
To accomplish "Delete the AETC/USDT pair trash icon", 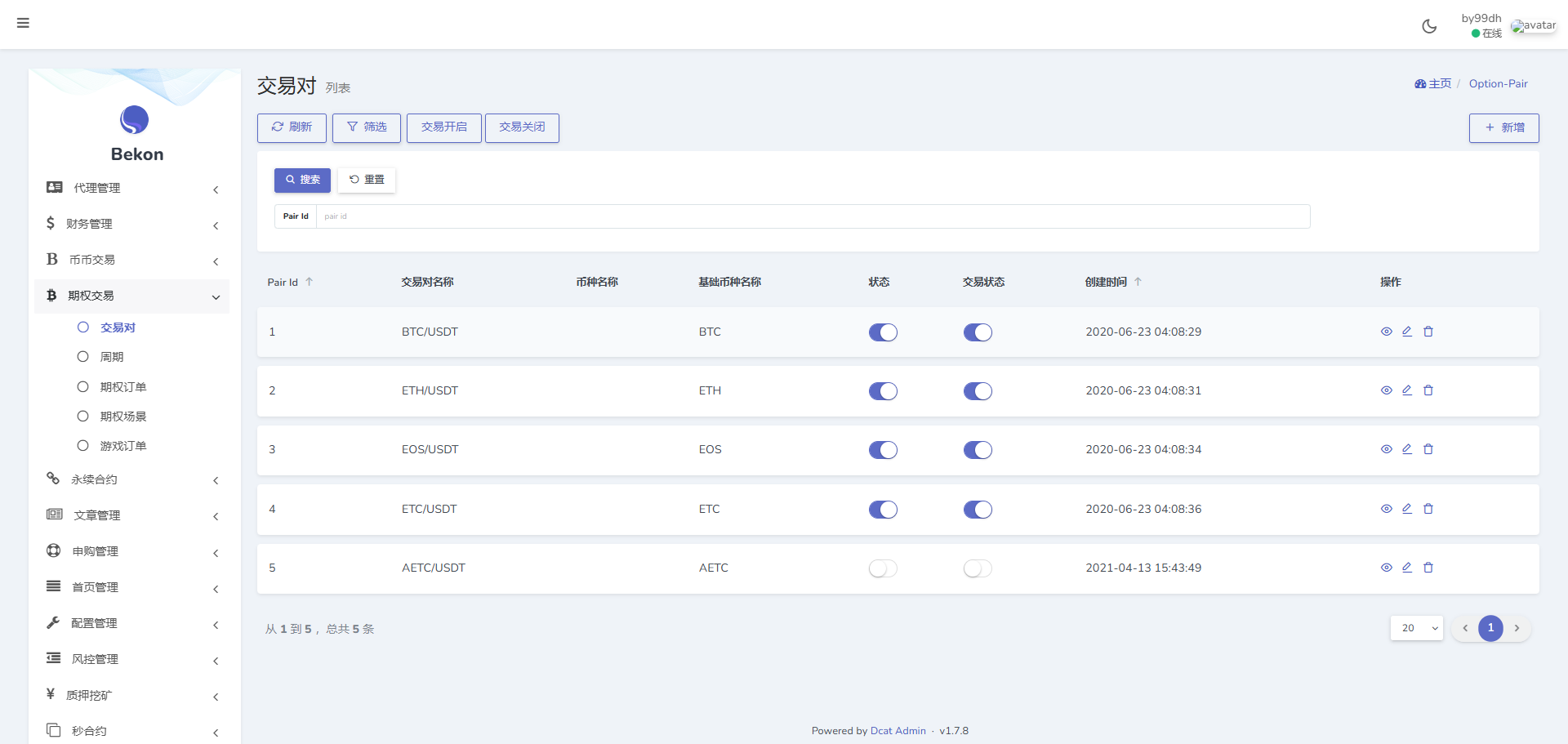I will pos(1428,568).
